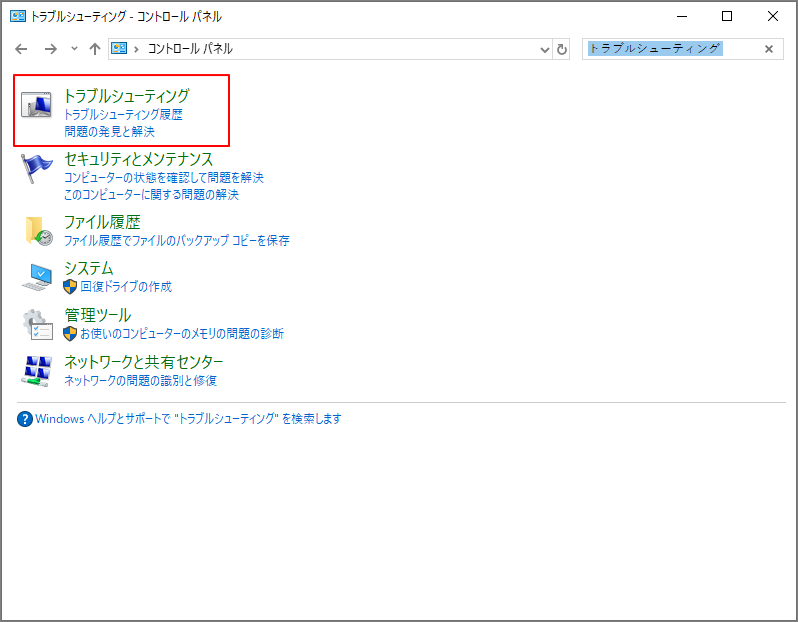Open トラブルシューティング履歴 link
This screenshot has width=798, height=622.
tap(123, 115)
